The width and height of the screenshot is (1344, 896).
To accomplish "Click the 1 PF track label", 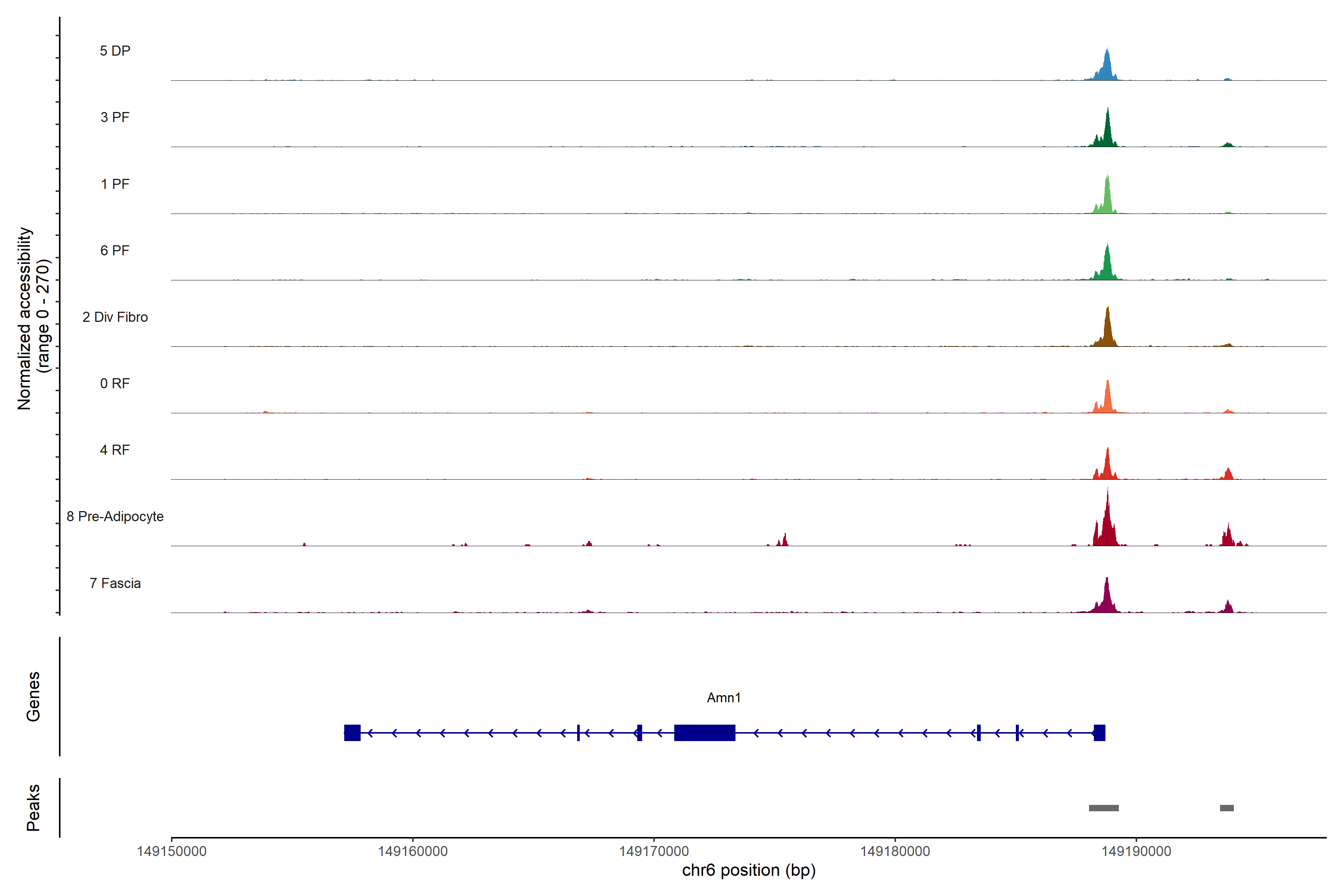I will (x=115, y=184).
